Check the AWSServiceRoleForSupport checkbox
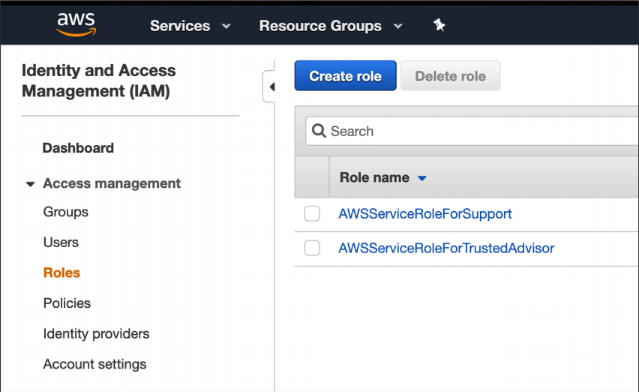 pos(312,214)
